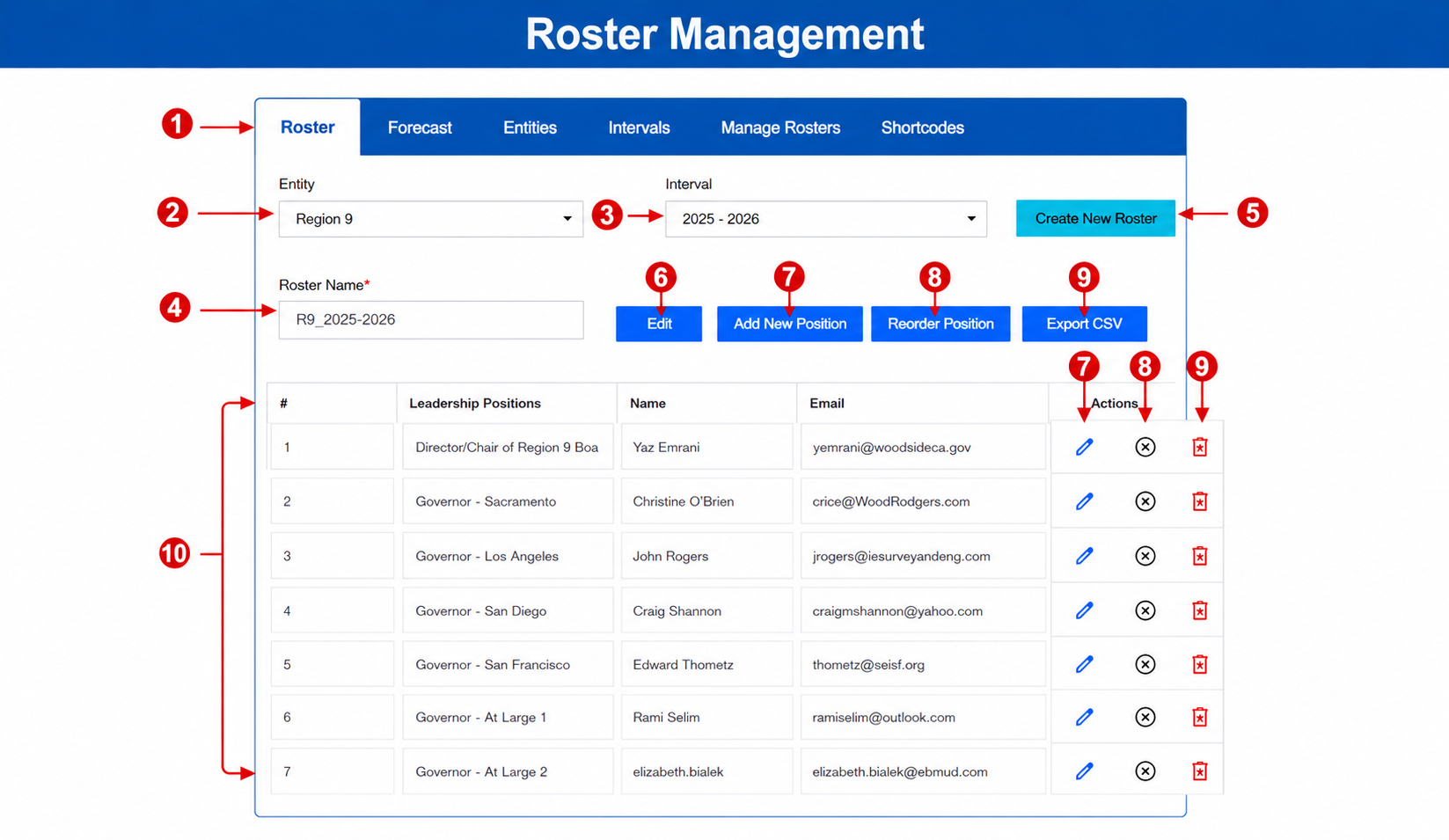The image size is (1449, 840).
Task: Click the circled X icon in John Rogers' row
Action: coord(1145,556)
